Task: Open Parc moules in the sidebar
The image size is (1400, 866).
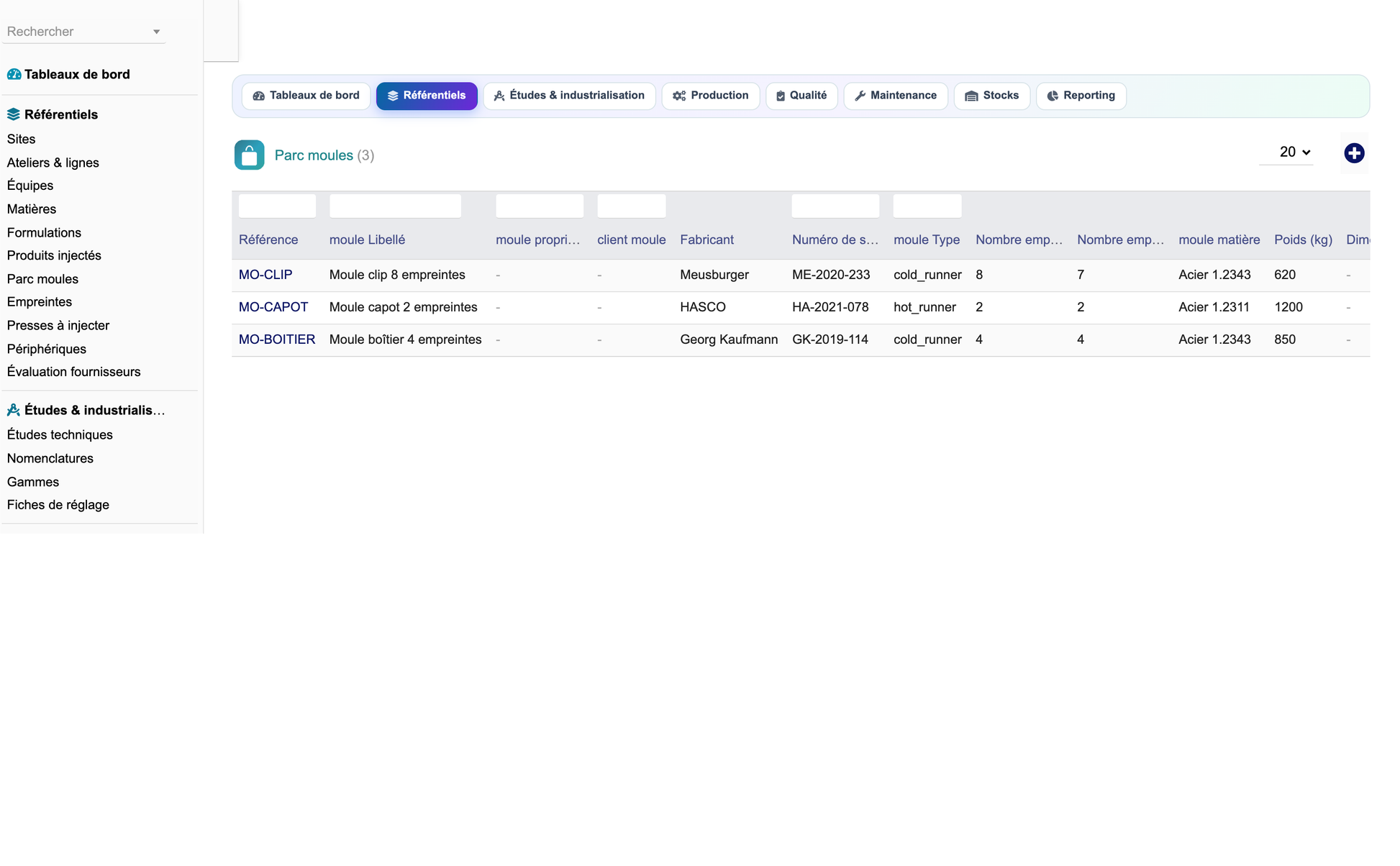Action: point(42,279)
